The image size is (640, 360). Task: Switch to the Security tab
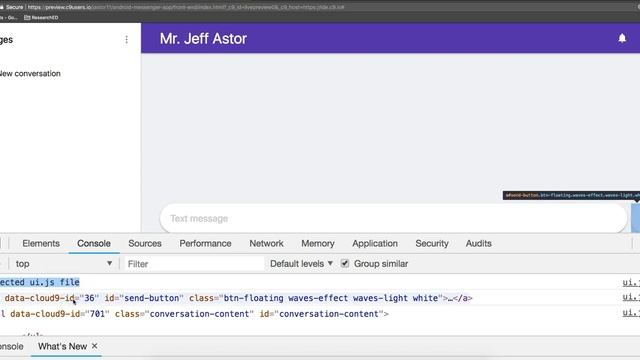[x=432, y=243]
